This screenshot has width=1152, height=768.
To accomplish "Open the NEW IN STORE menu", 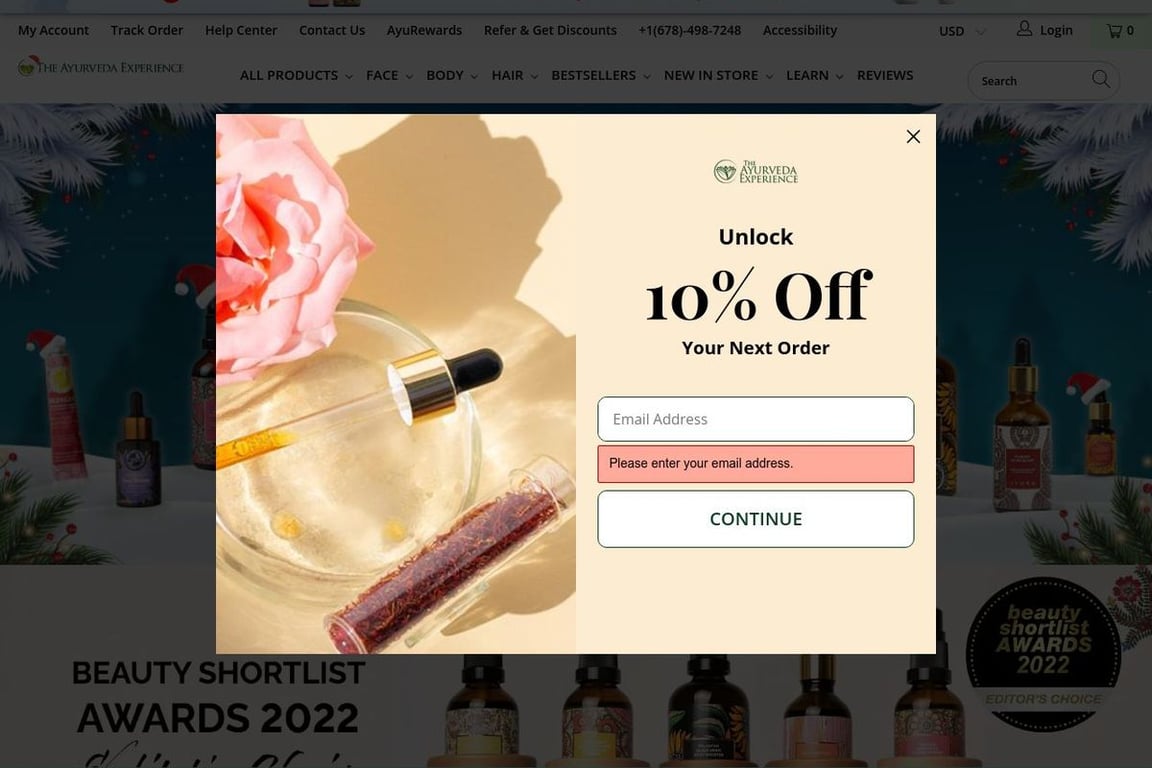I will coord(718,75).
